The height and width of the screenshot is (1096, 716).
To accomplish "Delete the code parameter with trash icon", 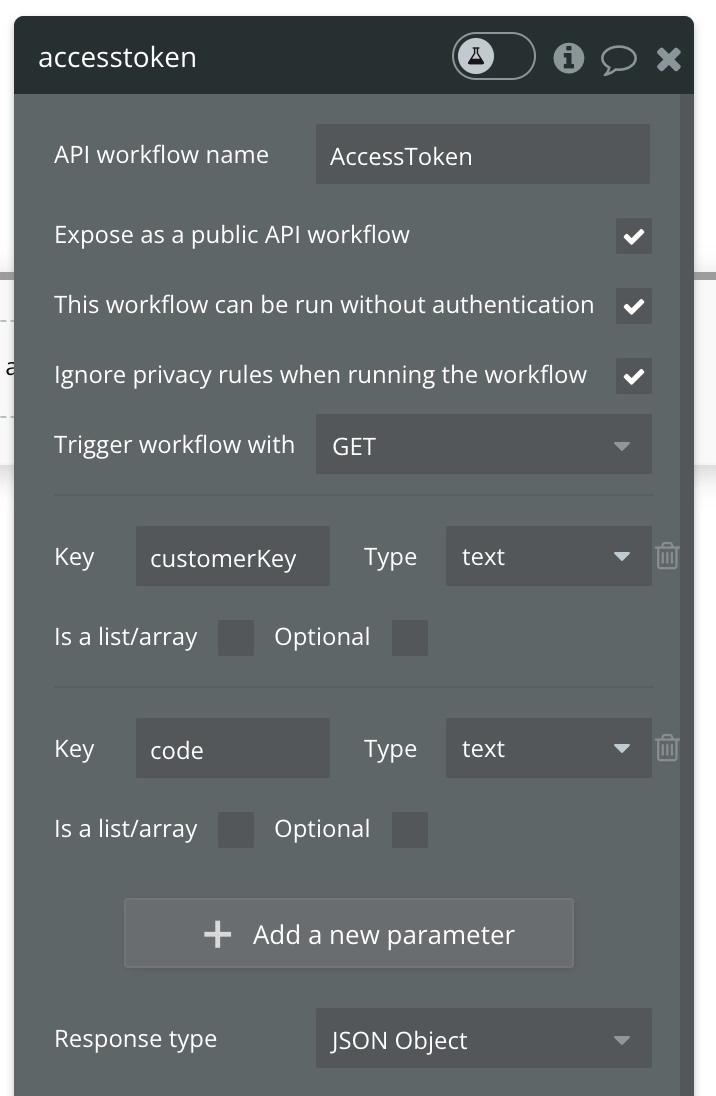I will point(667,748).
